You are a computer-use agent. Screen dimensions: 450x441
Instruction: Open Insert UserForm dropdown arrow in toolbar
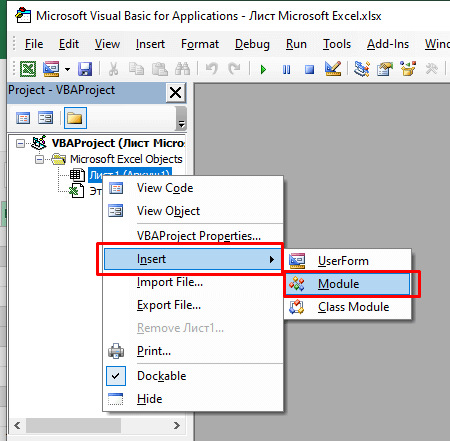coord(68,69)
